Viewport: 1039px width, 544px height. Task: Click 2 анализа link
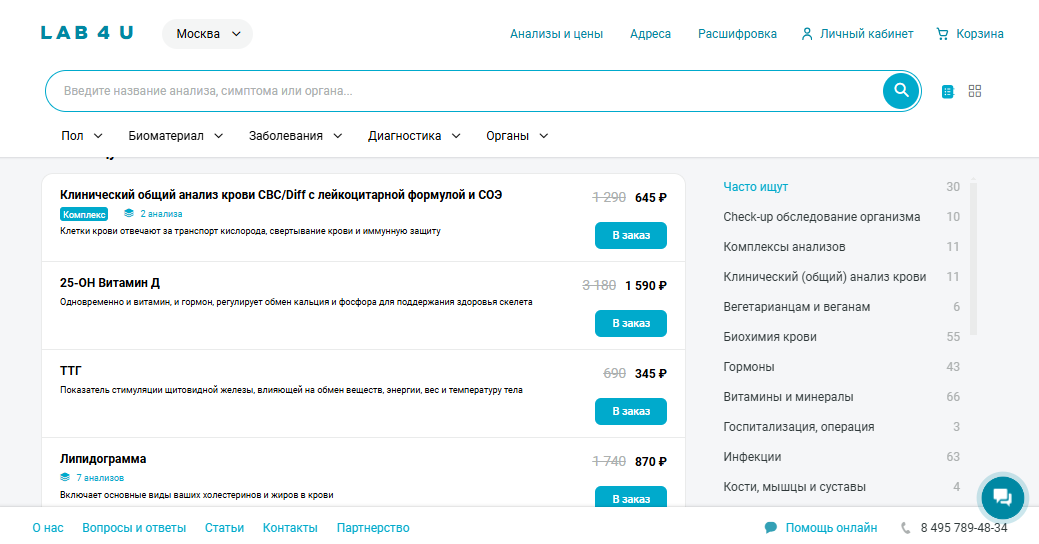161,213
